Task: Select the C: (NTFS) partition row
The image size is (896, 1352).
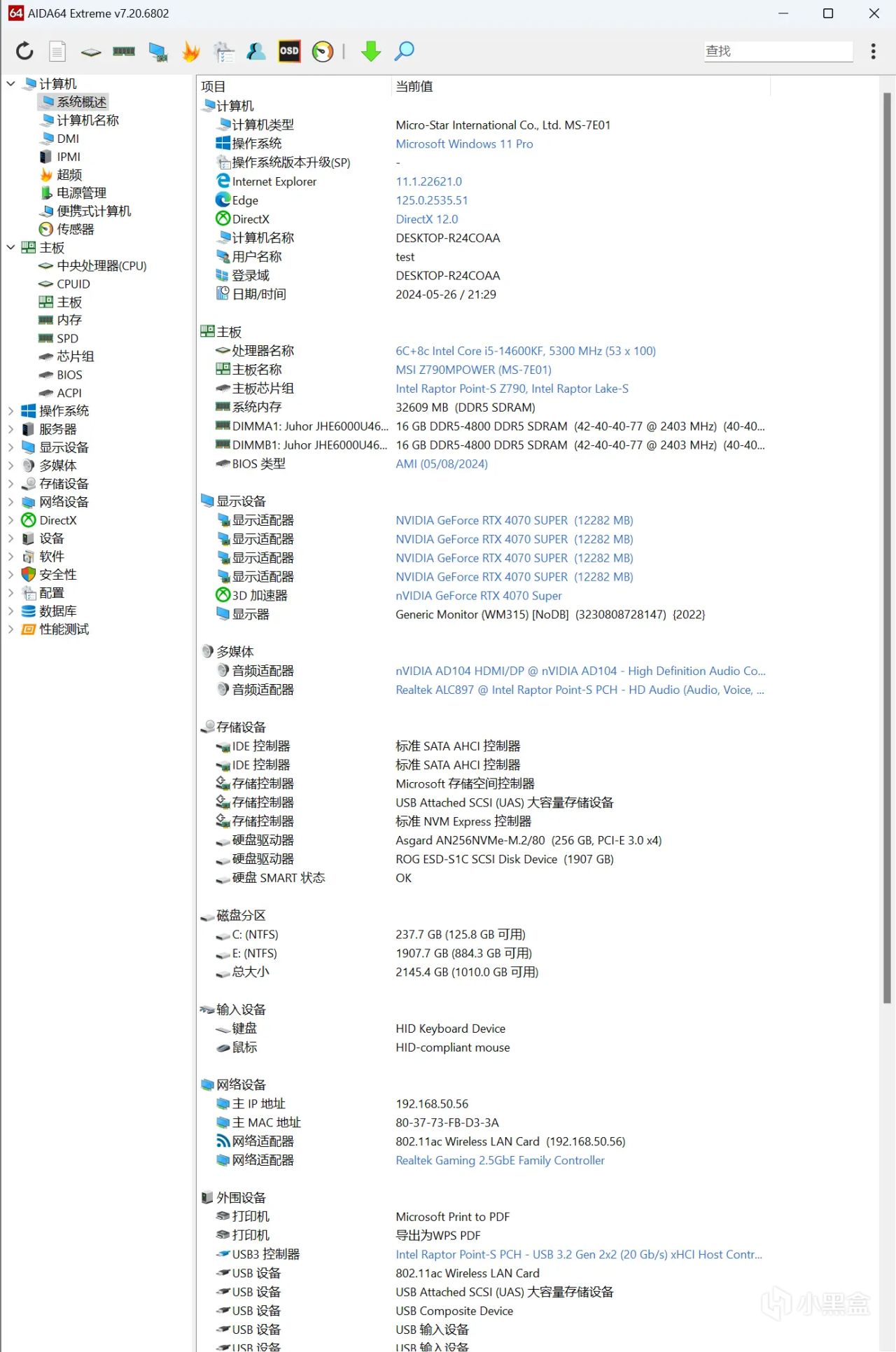Action: pyautogui.click(x=483, y=935)
